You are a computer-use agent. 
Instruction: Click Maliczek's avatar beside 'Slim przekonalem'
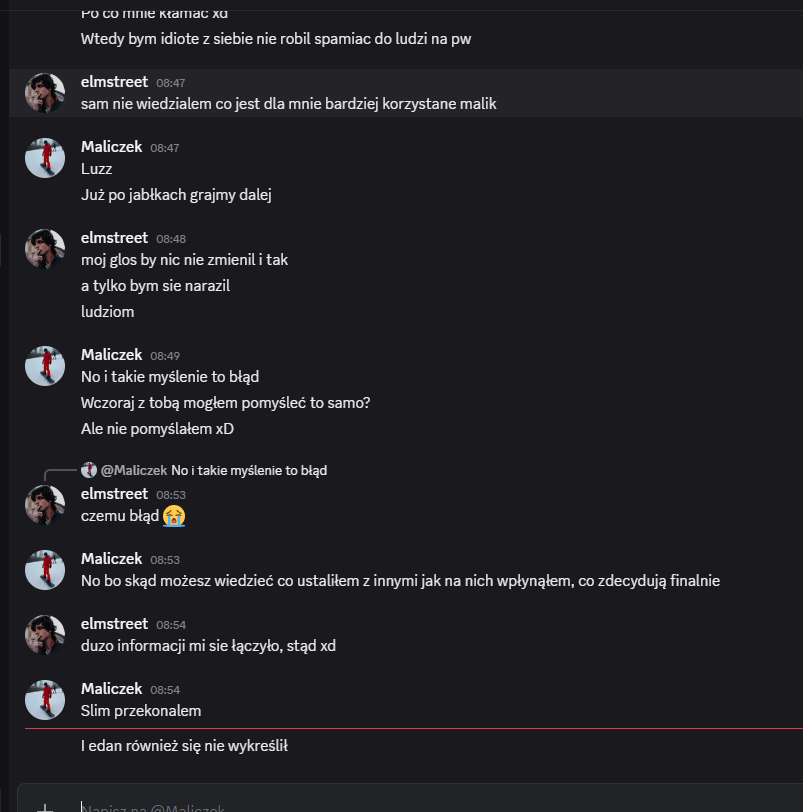tap(45, 700)
